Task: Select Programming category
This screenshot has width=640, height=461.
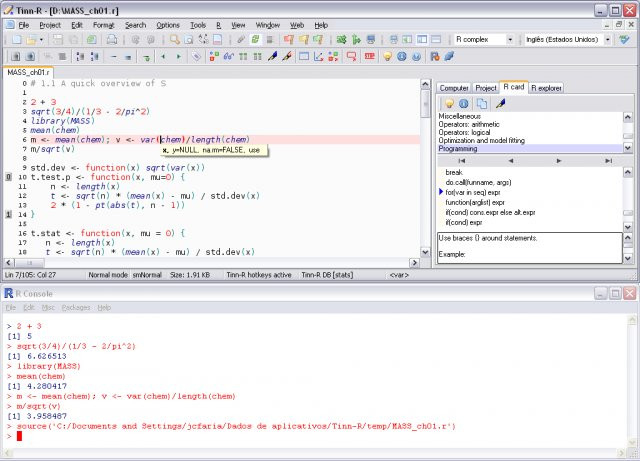Action: click(x=530, y=149)
